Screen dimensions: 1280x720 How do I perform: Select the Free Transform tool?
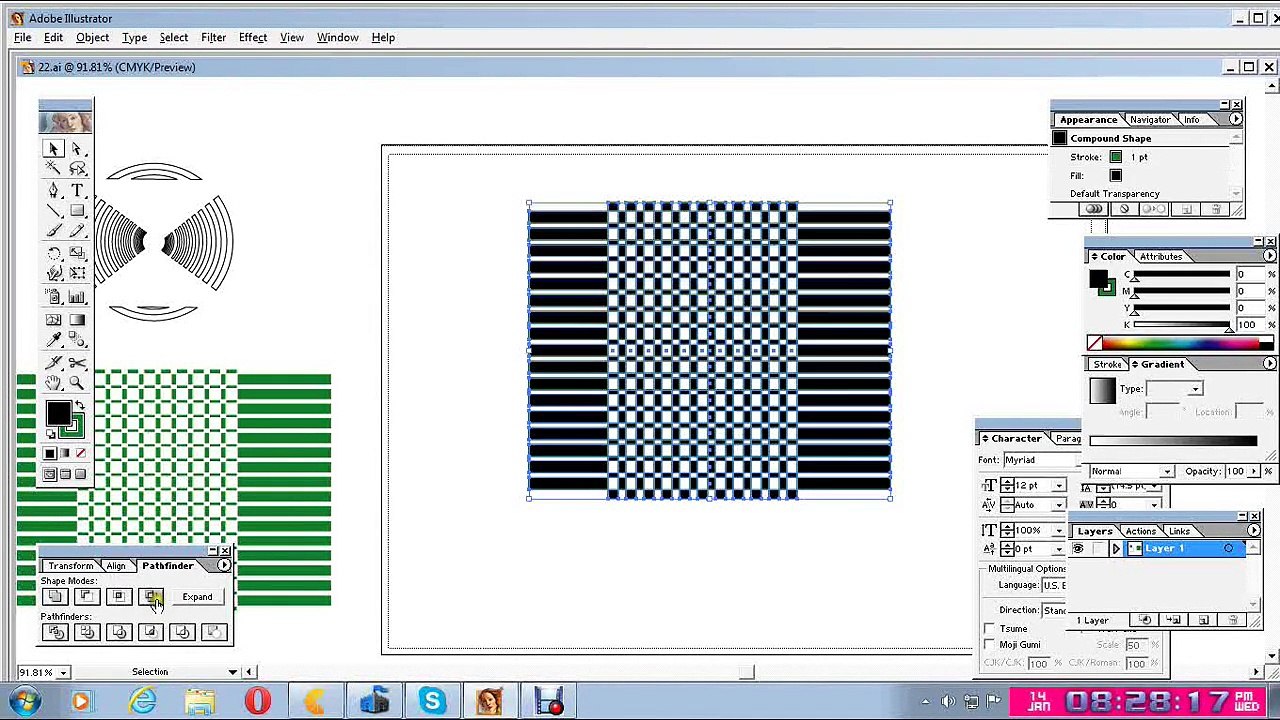click(x=77, y=274)
